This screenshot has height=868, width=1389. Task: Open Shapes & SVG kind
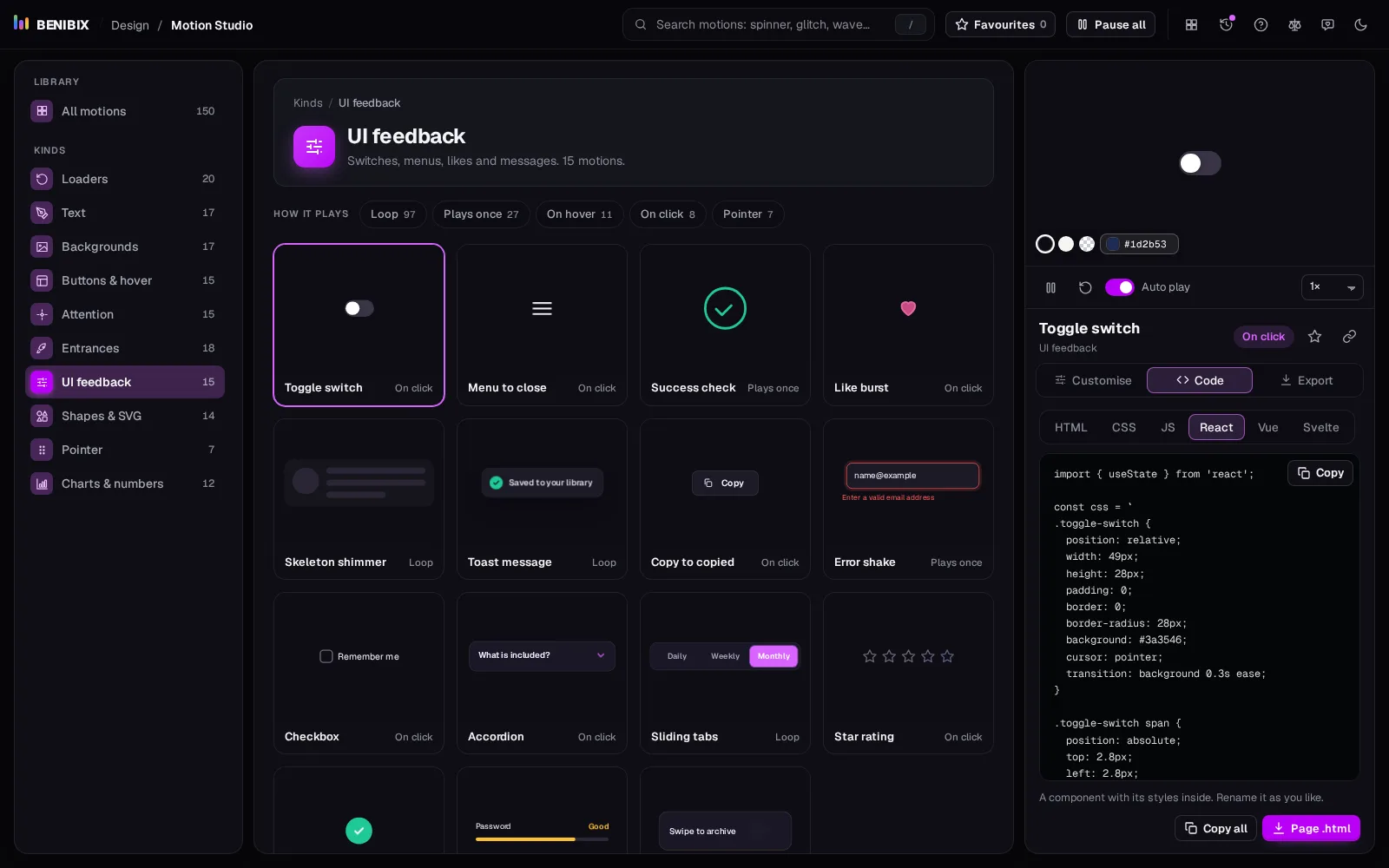click(x=125, y=416)
